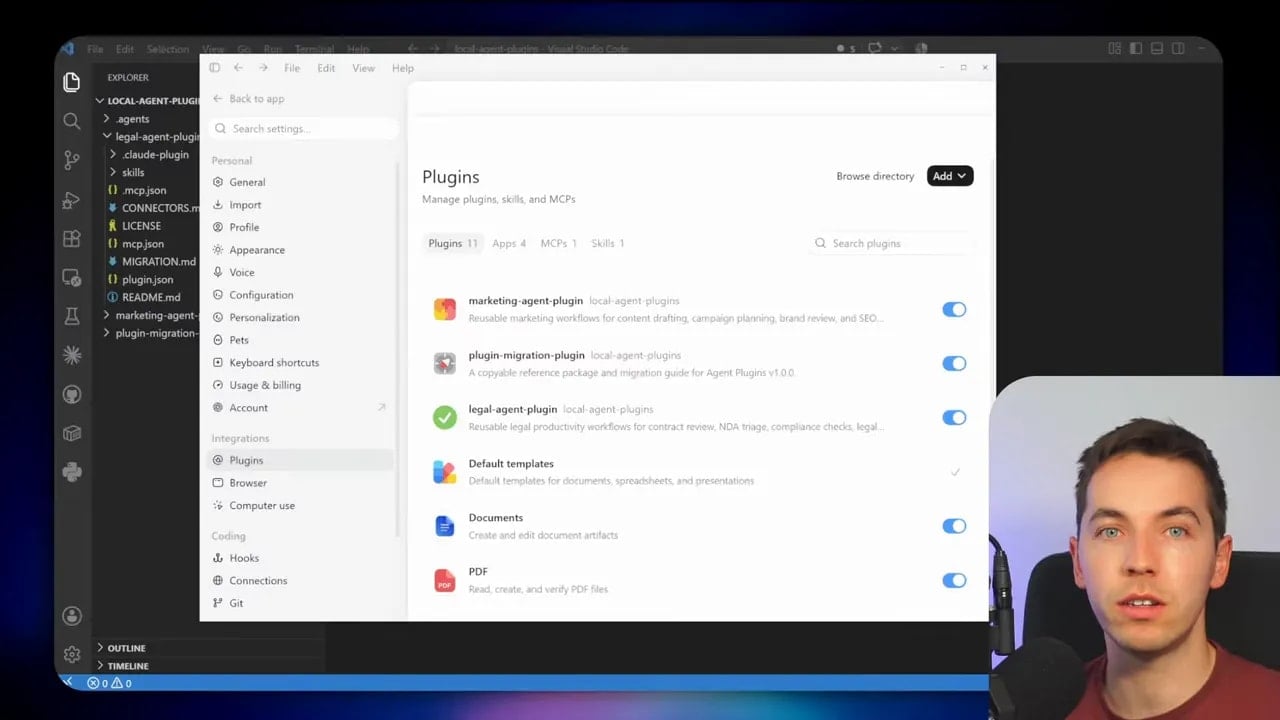Go forward with the settings window arrow
1280x720 pixels.
(263, 68)
